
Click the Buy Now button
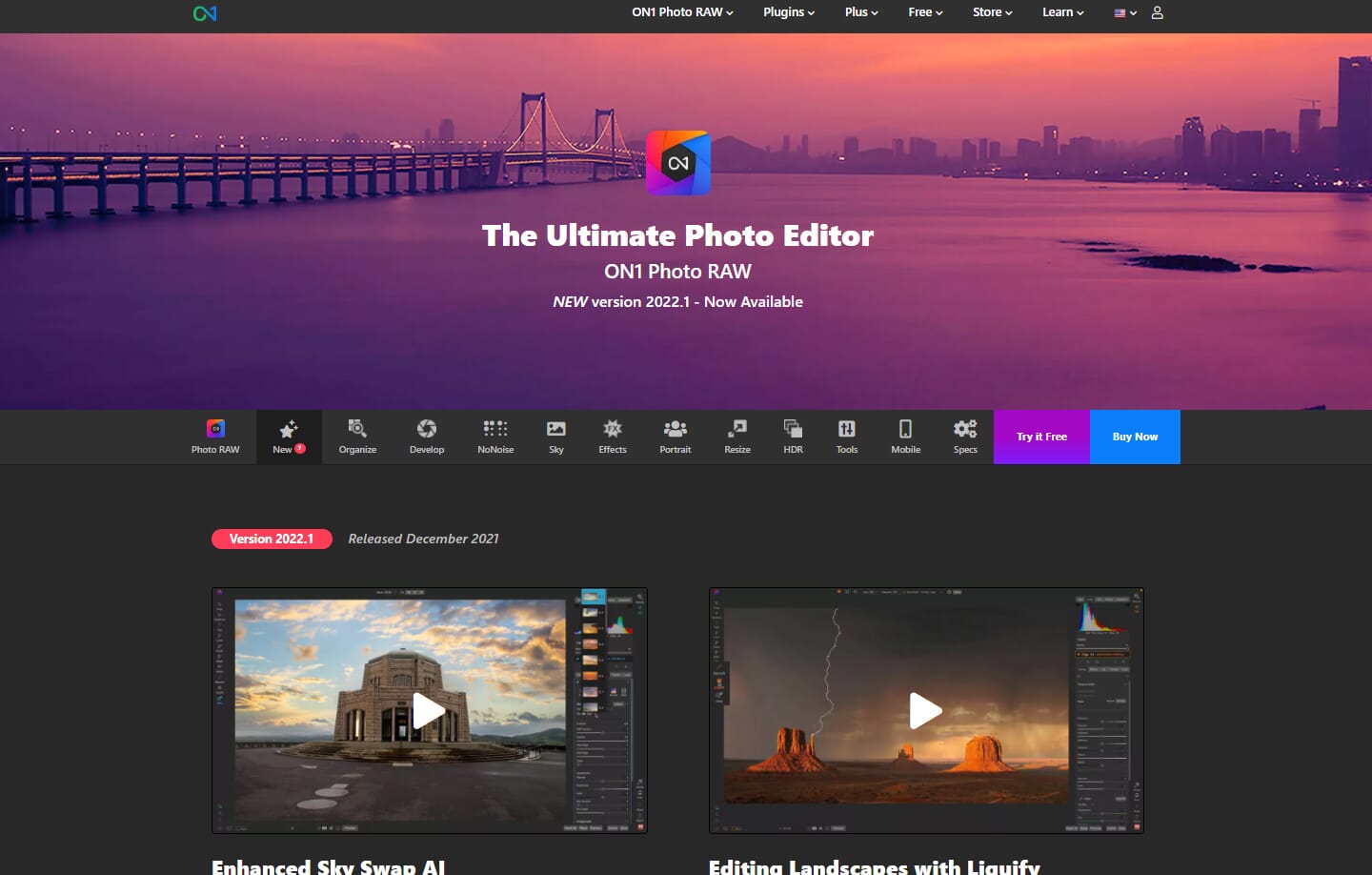click(1135, 437)
